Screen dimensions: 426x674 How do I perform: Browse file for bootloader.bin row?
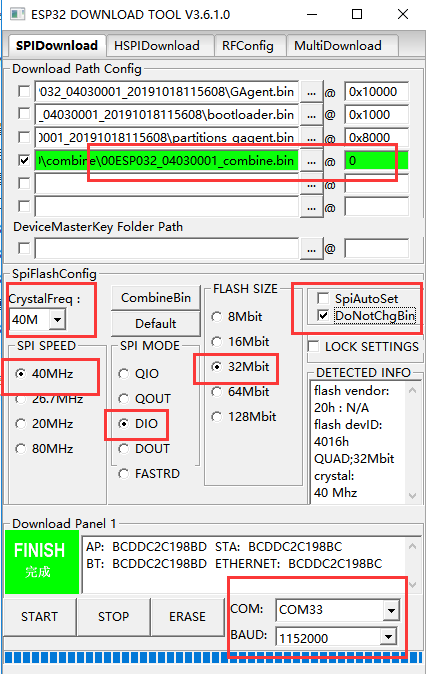[x=311, y=115]
